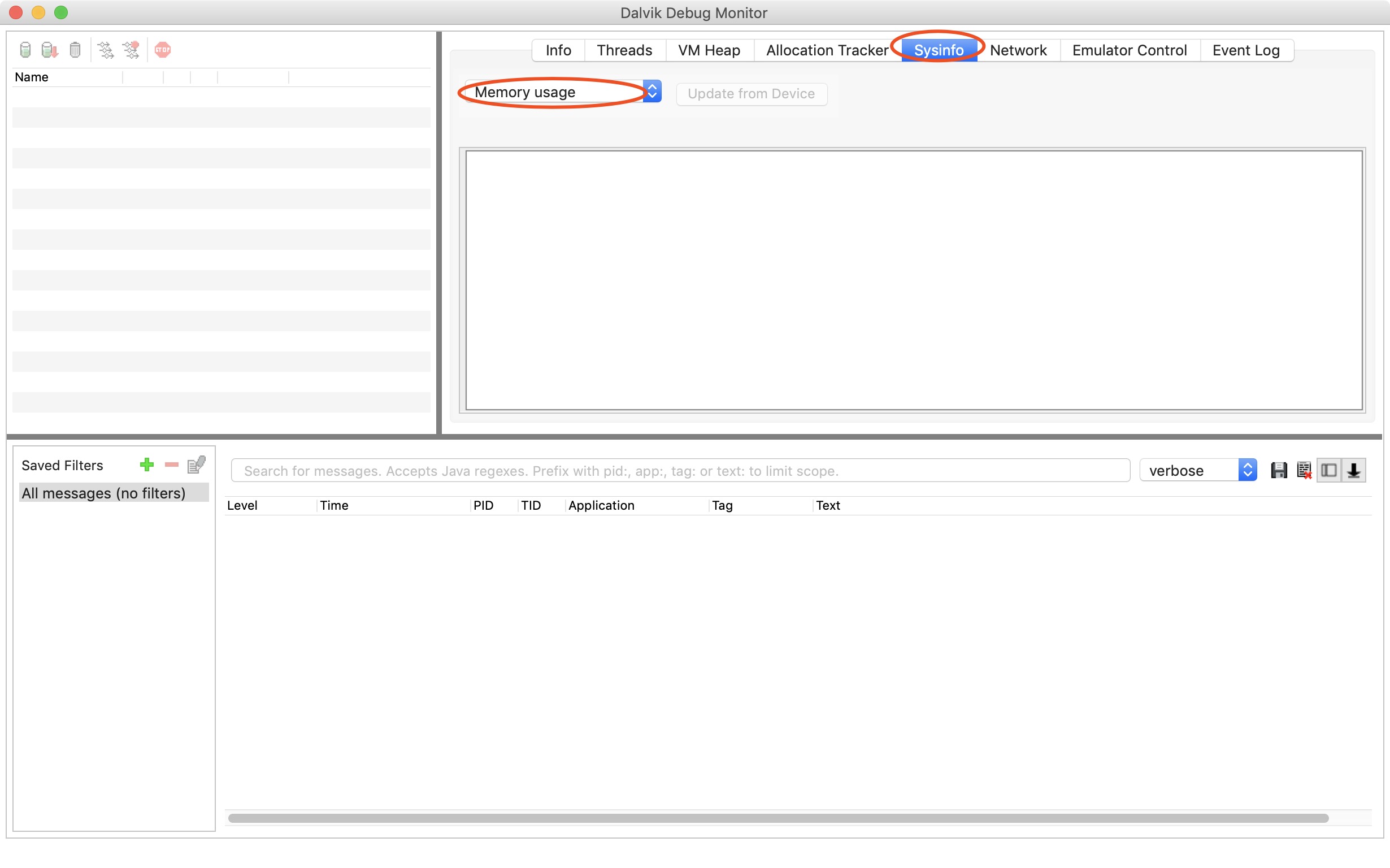
Task: Click the Update threads icon
Action: point(106,50)
